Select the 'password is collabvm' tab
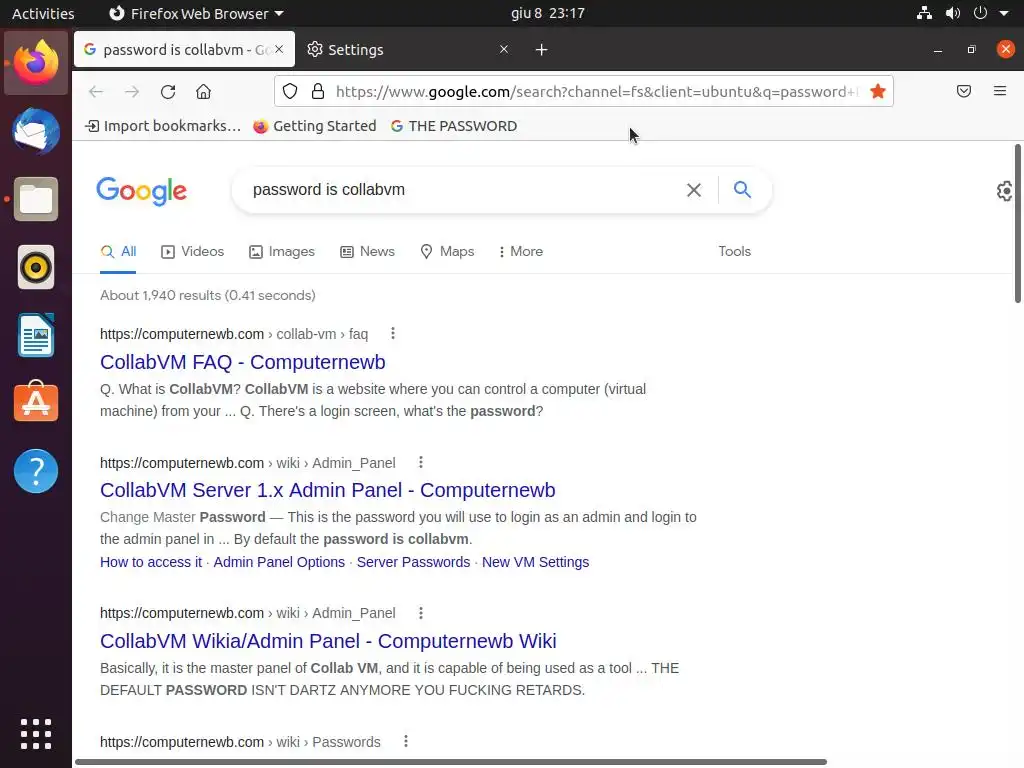This screenshot has height=768, width=1024. pyautogui.click(x=185, y=50)
